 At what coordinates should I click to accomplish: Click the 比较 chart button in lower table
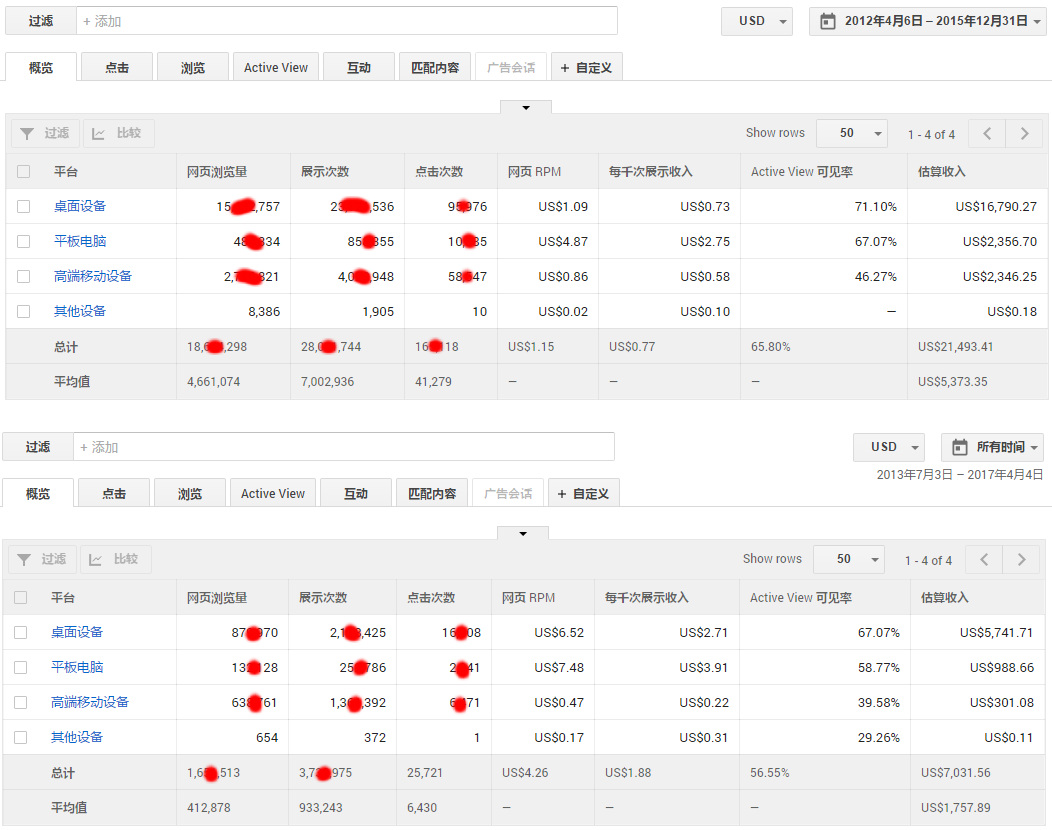(x=115, y=559)
